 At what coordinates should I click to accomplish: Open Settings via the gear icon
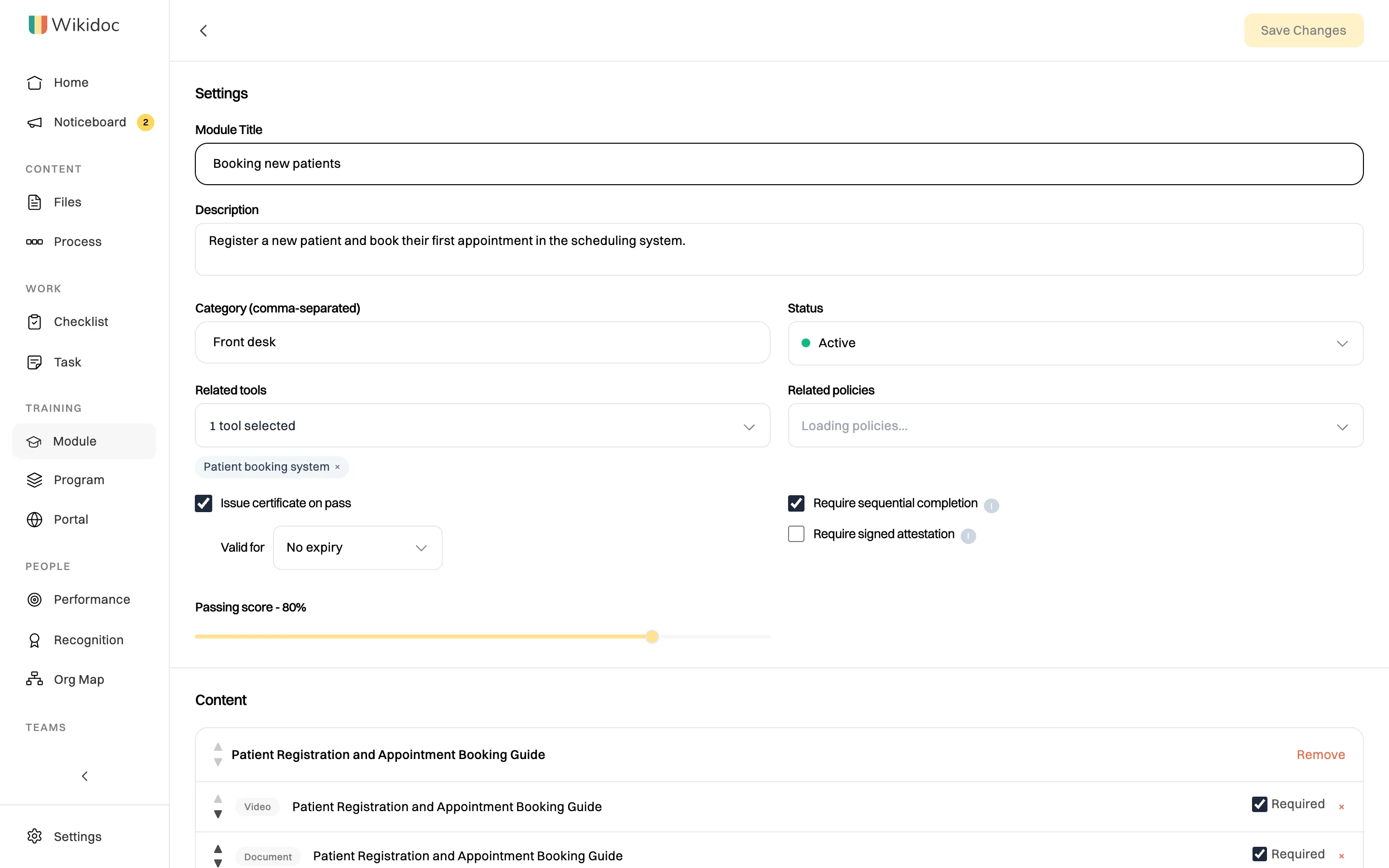(34, 837)
